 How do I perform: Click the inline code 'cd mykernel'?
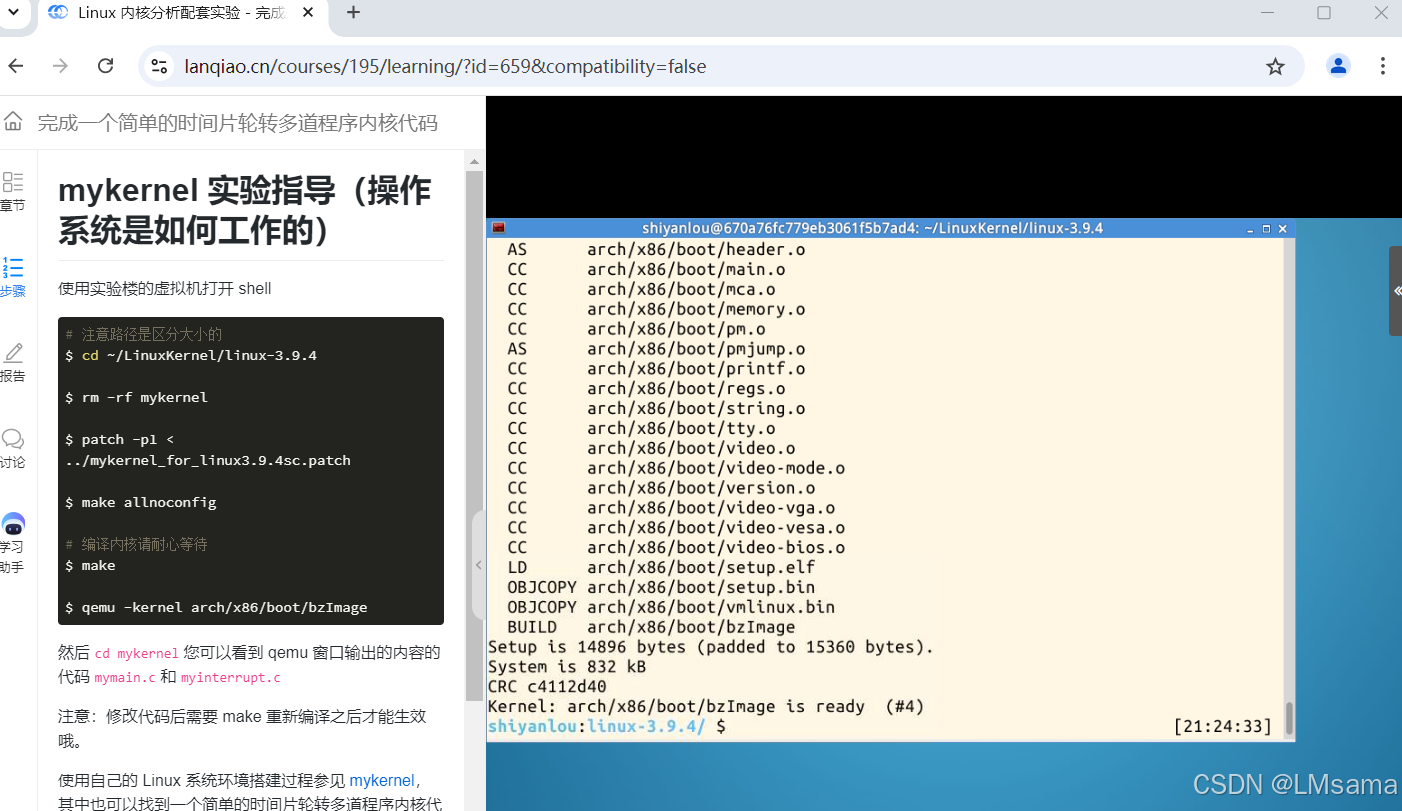click(136, 653)
